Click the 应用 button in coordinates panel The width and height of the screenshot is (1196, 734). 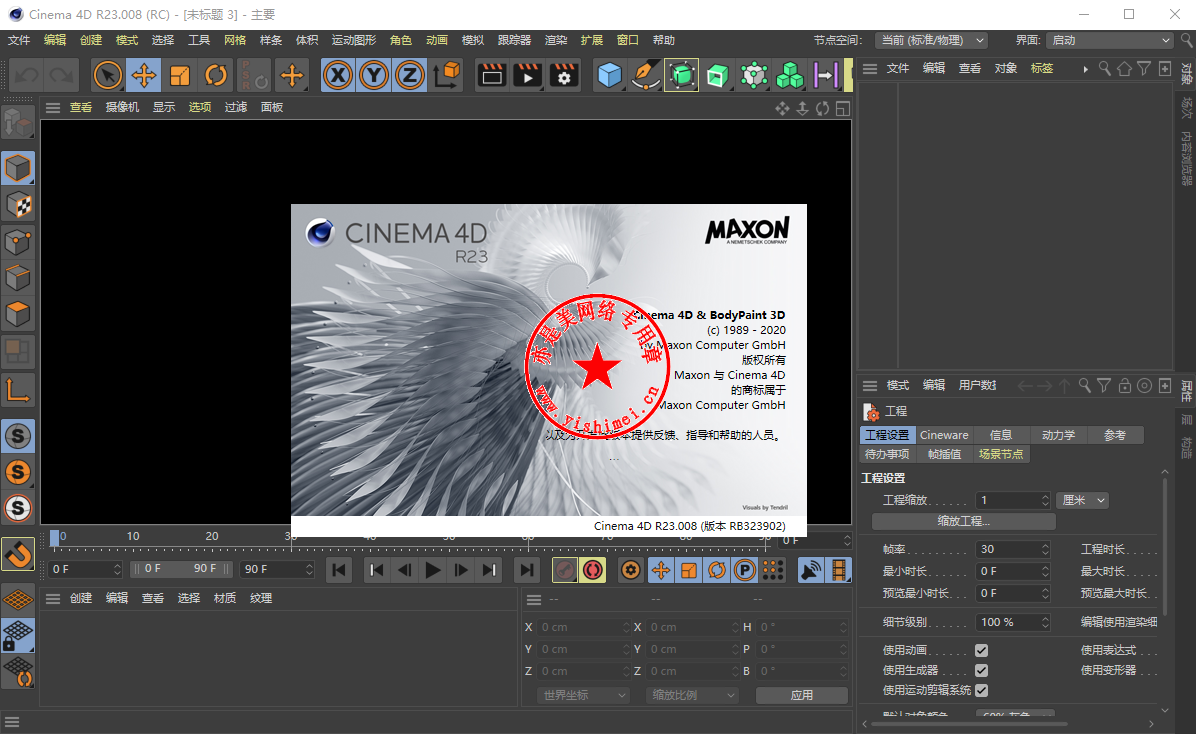[802, 695]
